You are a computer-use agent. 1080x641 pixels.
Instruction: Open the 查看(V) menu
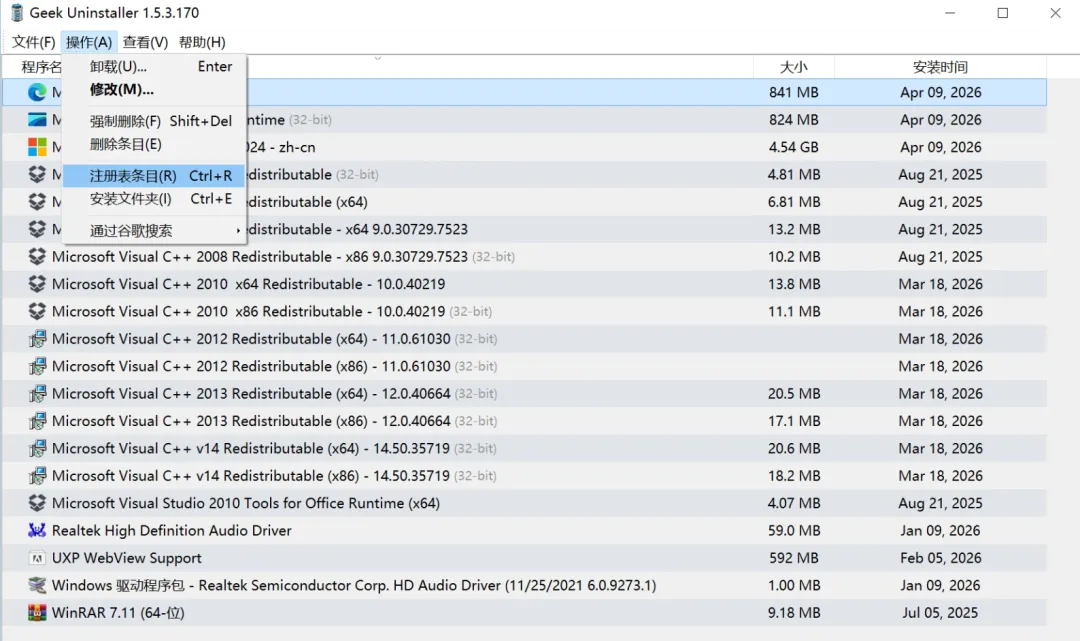pyautogui.click(x=145, y=42)
